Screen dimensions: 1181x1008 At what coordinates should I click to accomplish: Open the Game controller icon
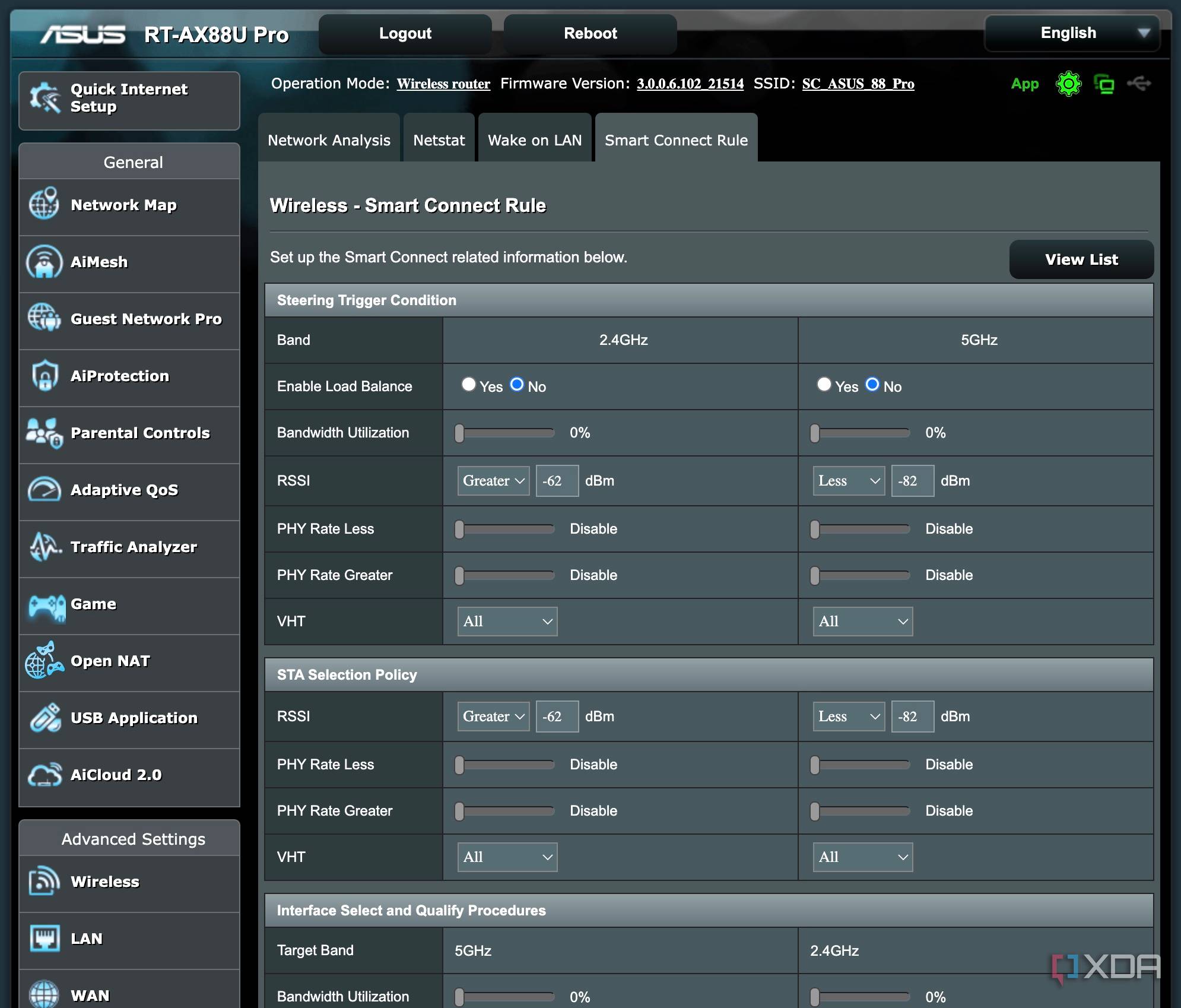pyautogui.click(x=46, y=607)
